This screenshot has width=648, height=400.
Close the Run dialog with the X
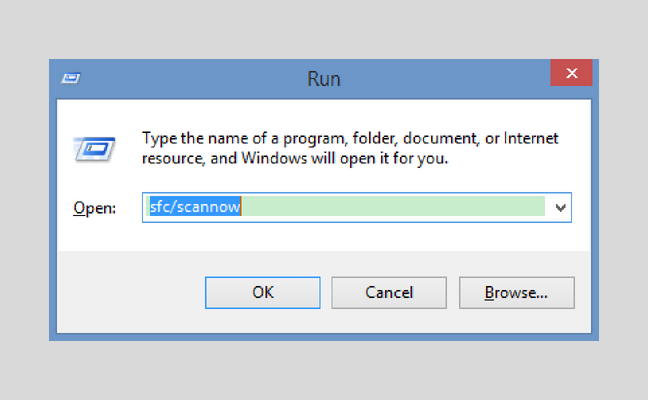click(571, 73)
